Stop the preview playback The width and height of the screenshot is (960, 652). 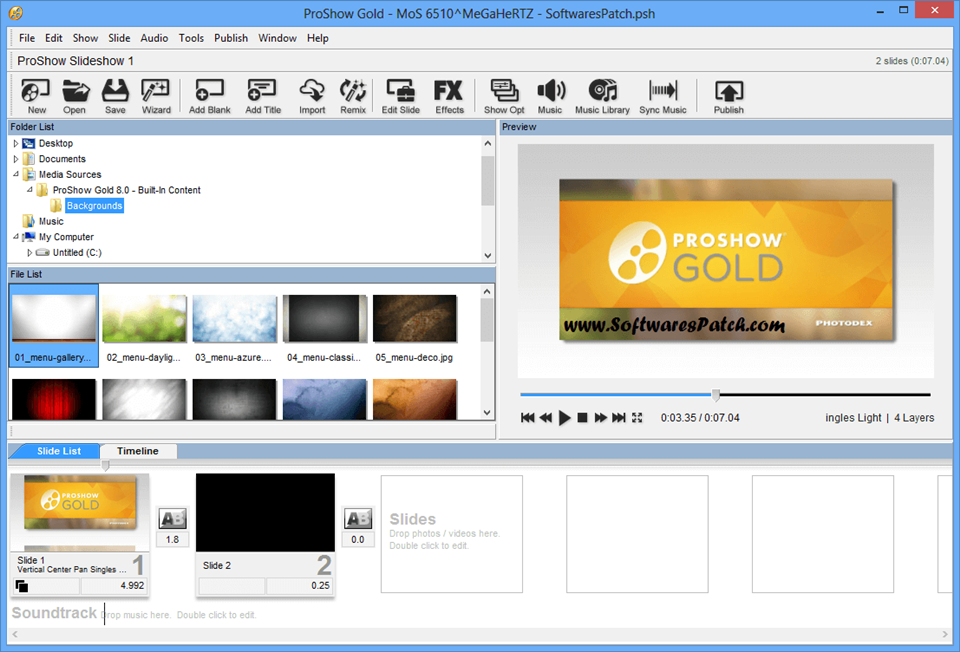click(x=582, y=418)
